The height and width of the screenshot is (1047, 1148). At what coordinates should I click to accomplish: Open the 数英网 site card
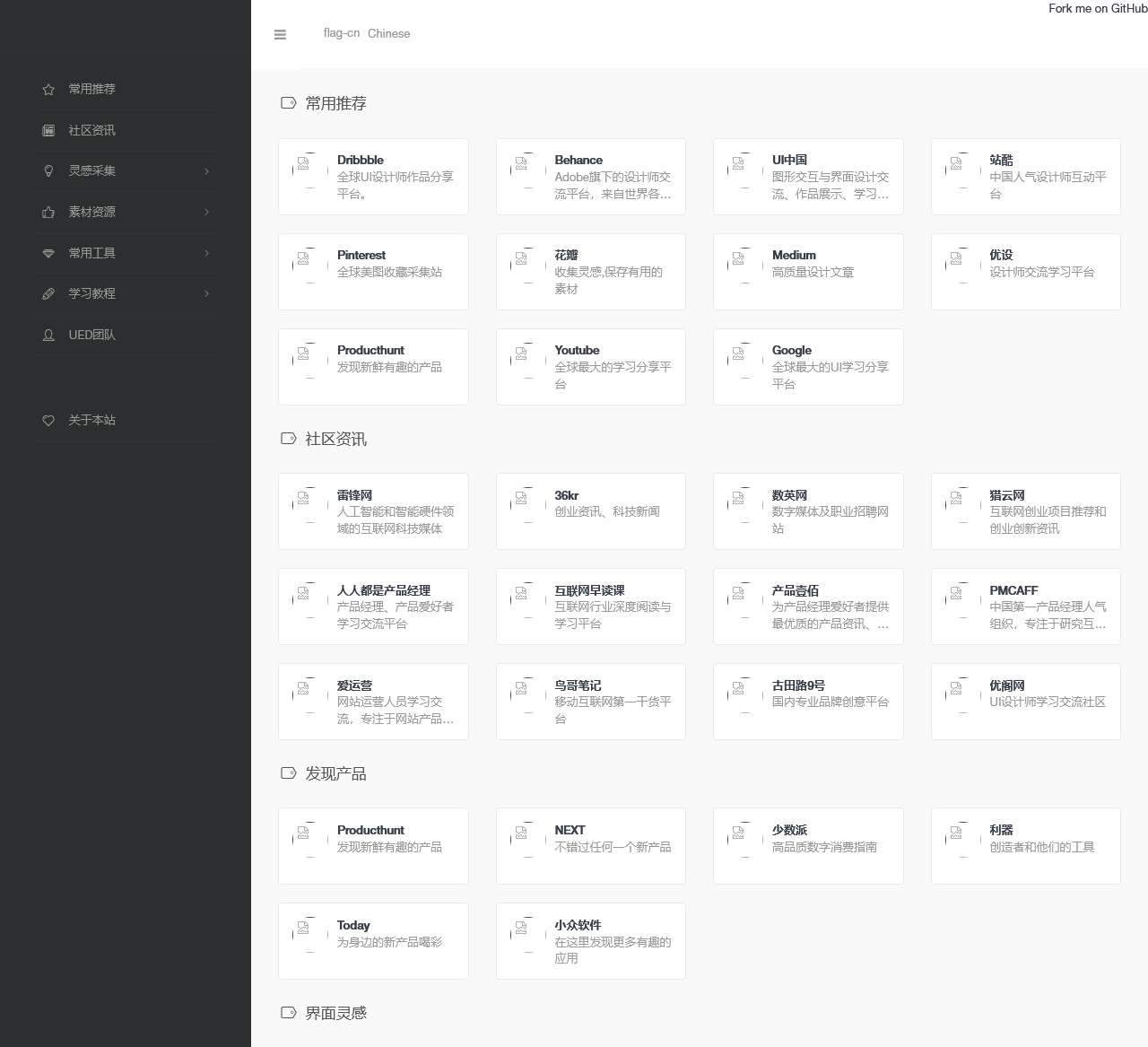tap(808, 511)
